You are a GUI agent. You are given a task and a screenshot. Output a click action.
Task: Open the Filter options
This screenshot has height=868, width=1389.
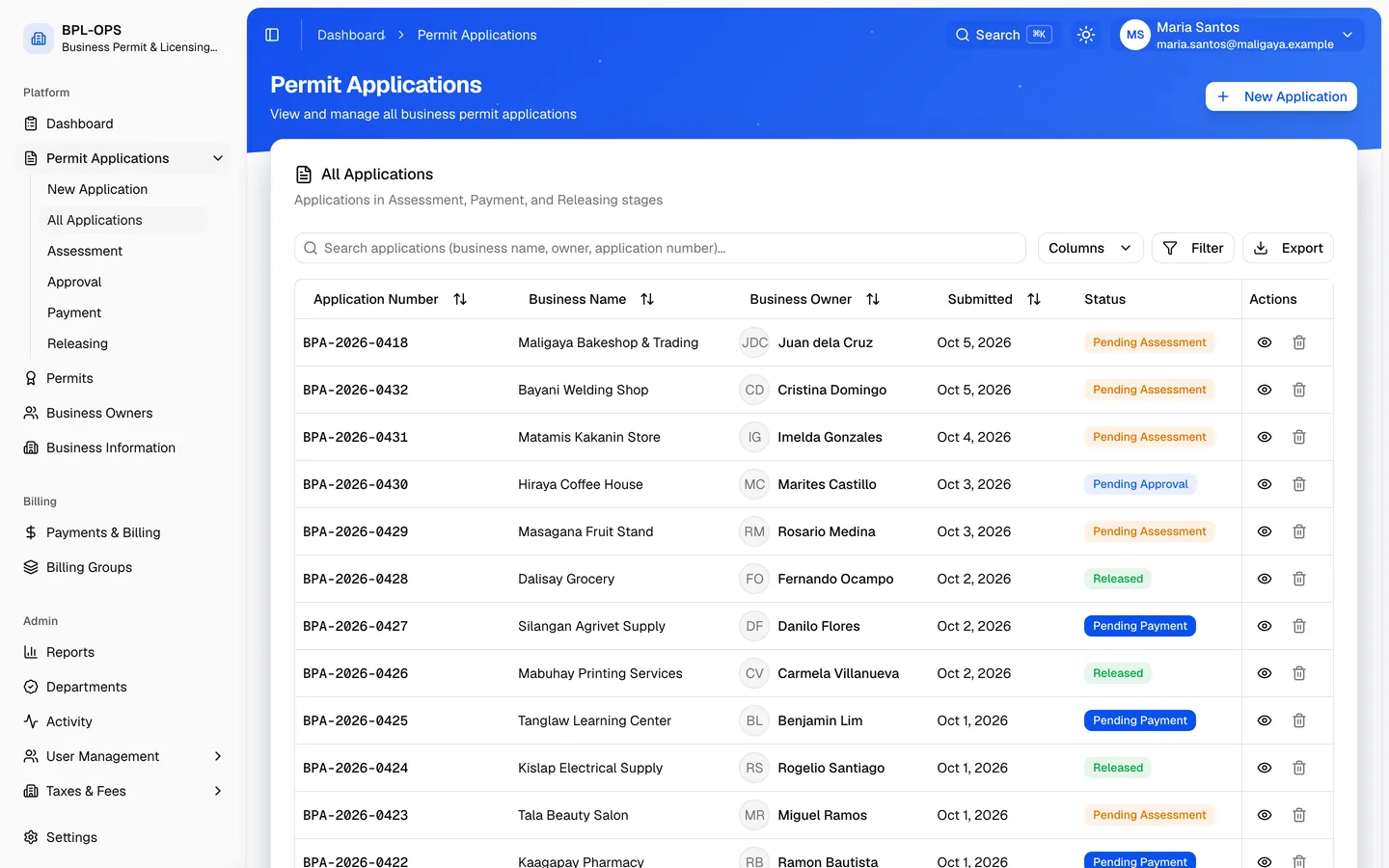click(x=1193, y=248)
